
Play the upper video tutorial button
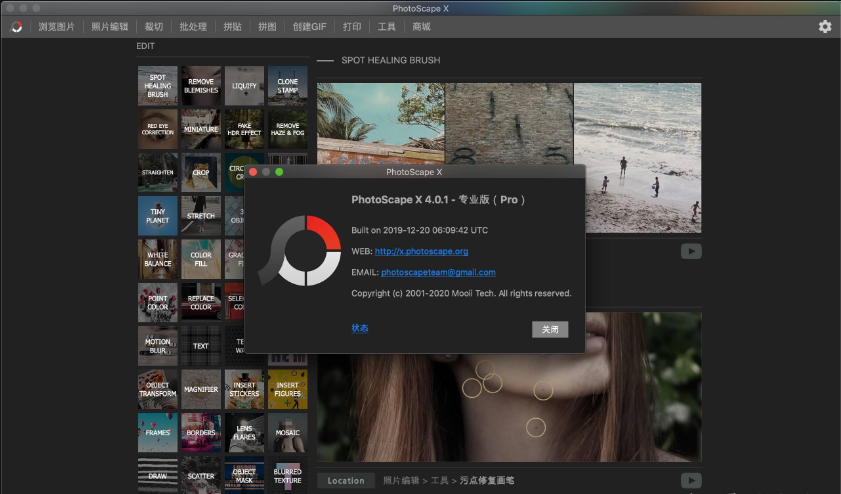click(691, 251)
